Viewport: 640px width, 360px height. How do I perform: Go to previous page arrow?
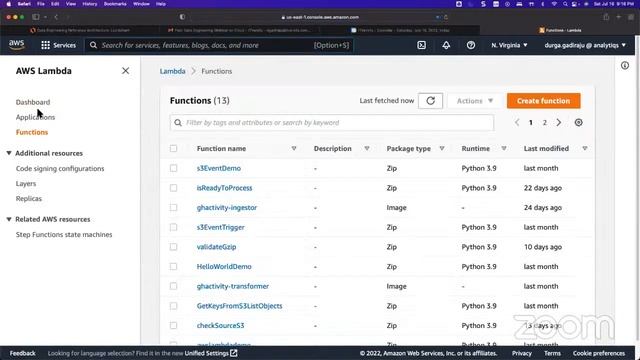point(517,122)
